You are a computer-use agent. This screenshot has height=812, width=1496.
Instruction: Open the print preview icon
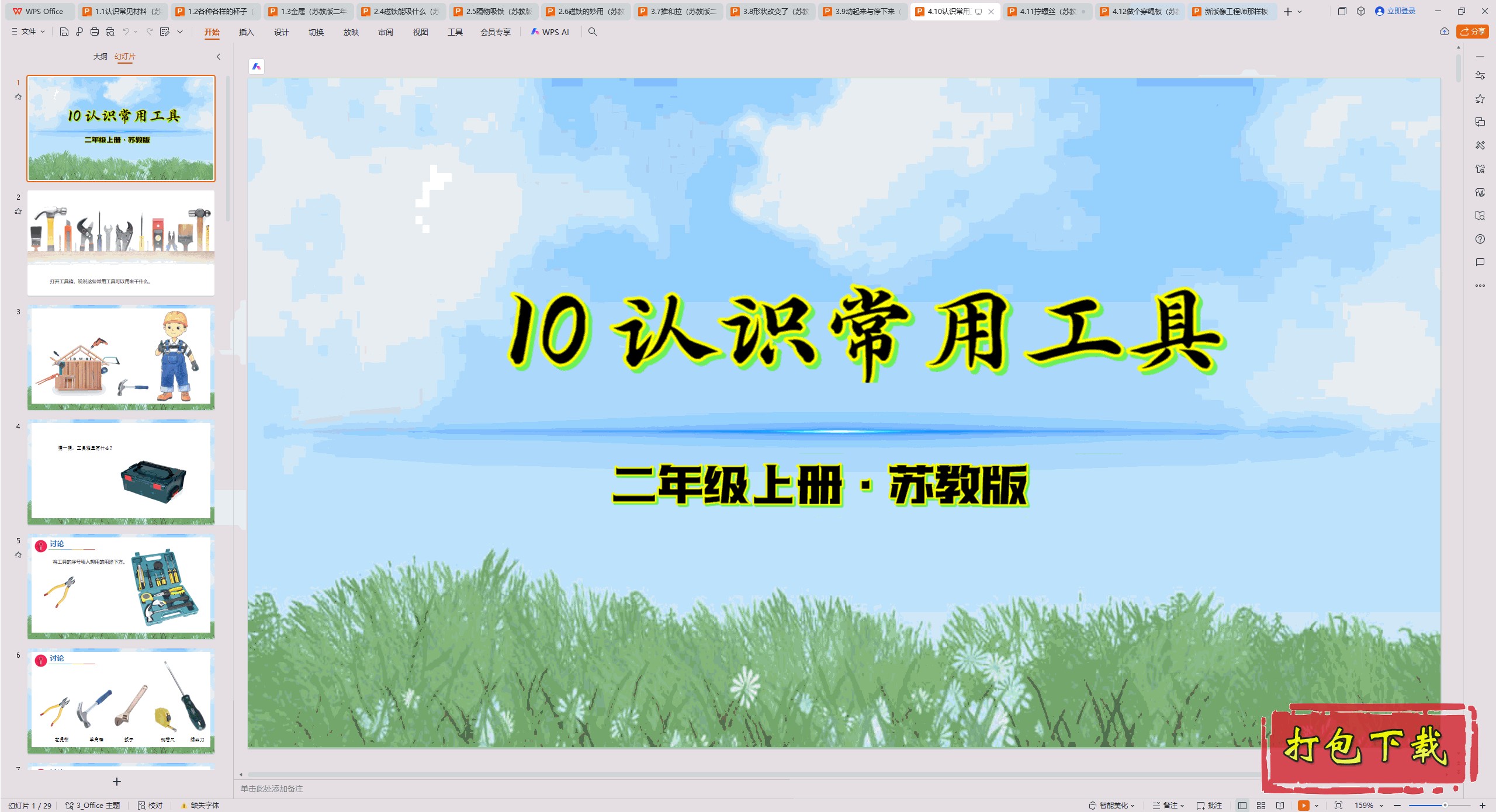tap(110, 32)
